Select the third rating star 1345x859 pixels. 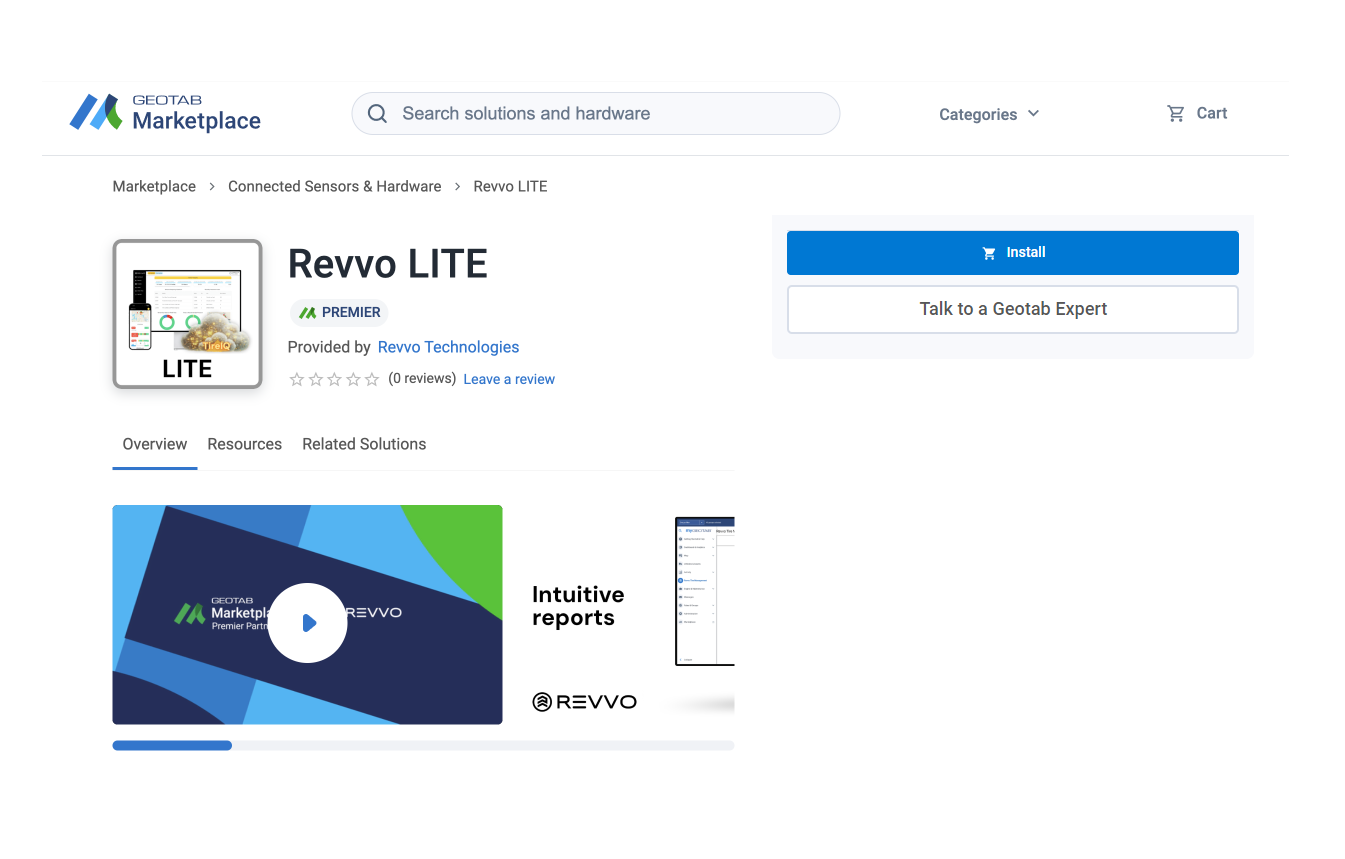click(334, 380)
